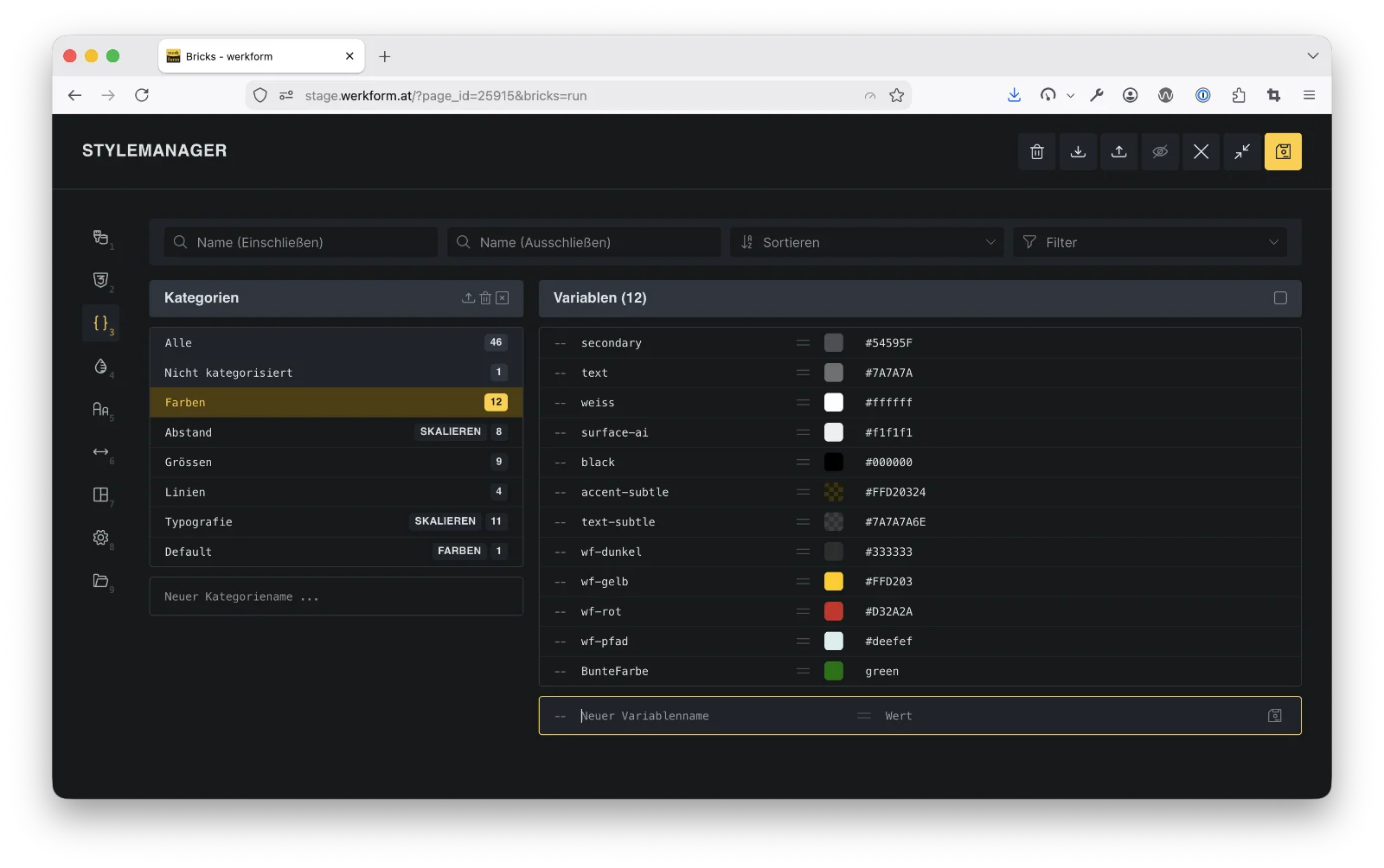
Task: Click the save icon in new variable row
Action: 1275,716
